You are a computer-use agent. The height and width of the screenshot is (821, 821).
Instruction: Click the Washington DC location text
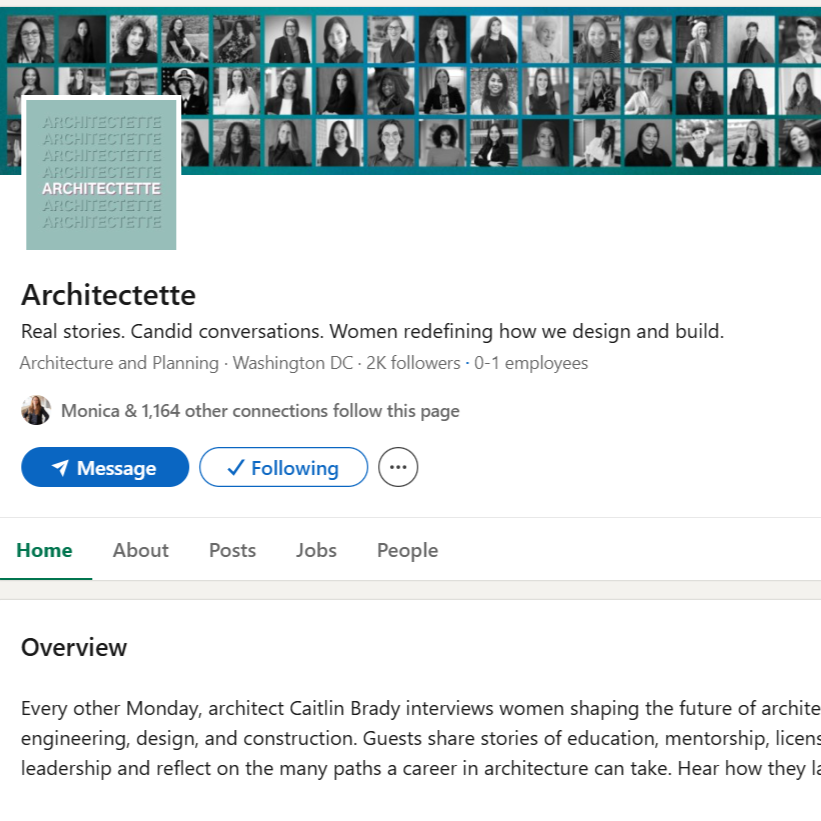click(x=293, y=363)
